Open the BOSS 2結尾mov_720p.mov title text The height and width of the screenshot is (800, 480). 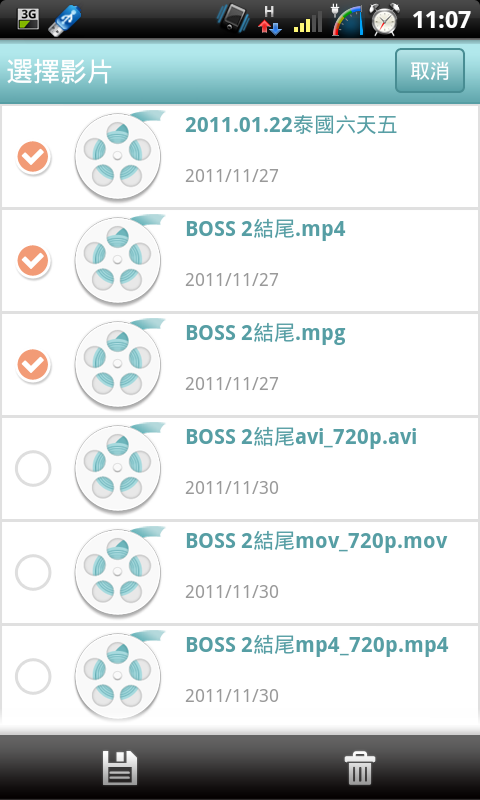point(316,541)
